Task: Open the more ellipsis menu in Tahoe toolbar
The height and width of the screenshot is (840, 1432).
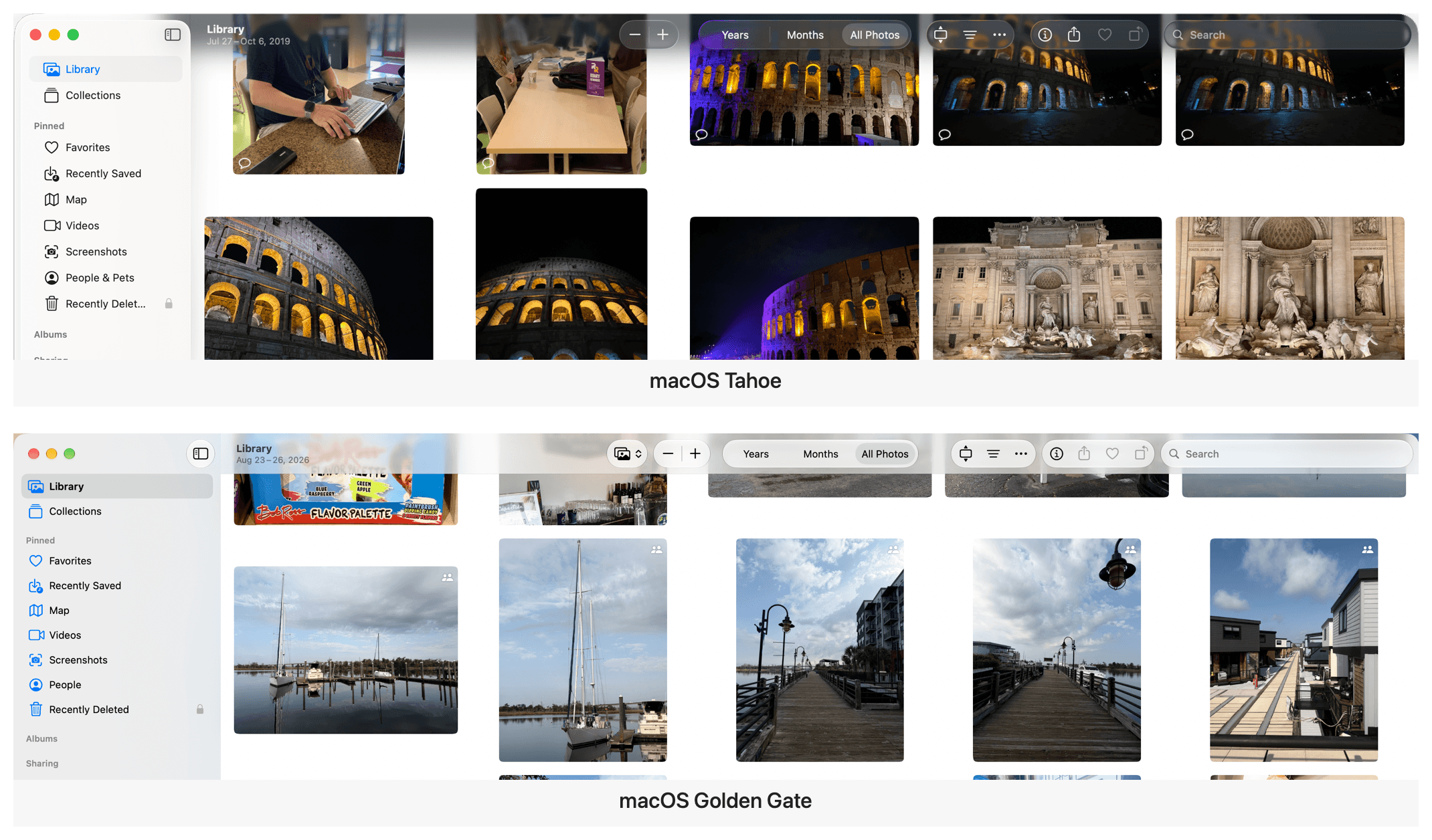Action: click(x=999, y=35)
